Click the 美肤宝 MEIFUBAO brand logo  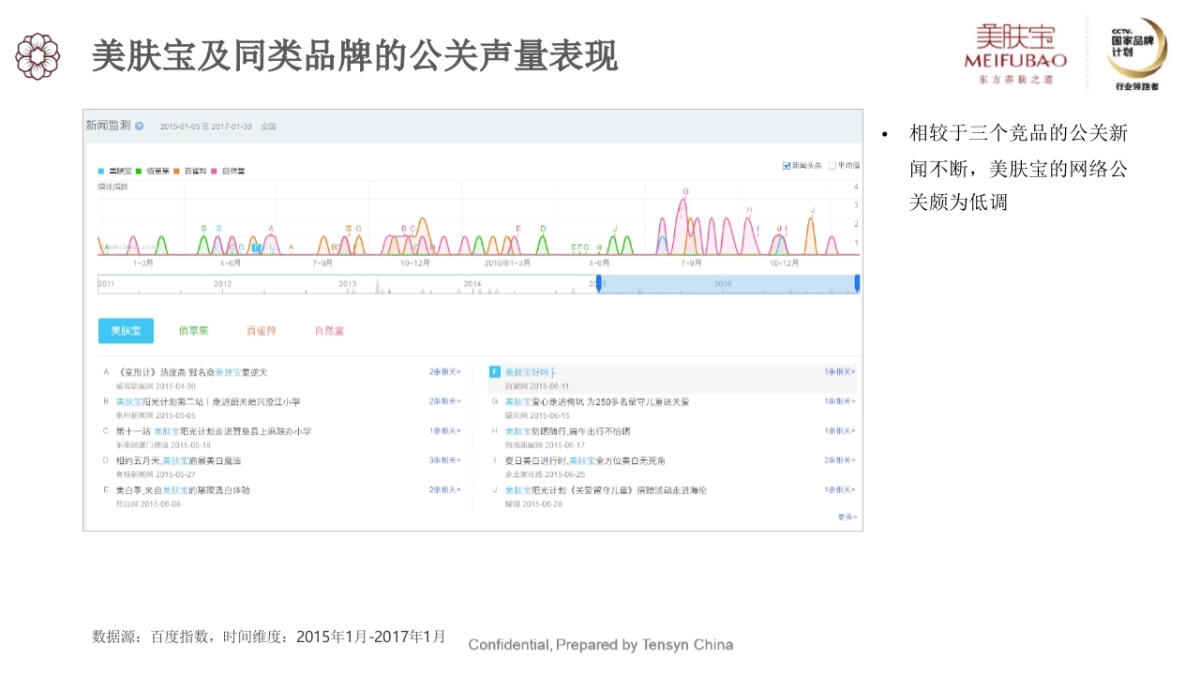tap(1014, 52)
